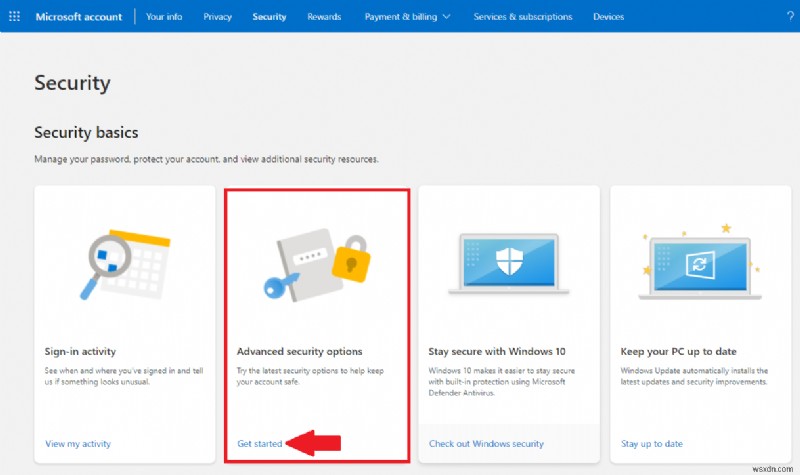The width and height of the screenshot is (800, 475).
Task: Open the Rewards tab
Action: tap(324, 16)
